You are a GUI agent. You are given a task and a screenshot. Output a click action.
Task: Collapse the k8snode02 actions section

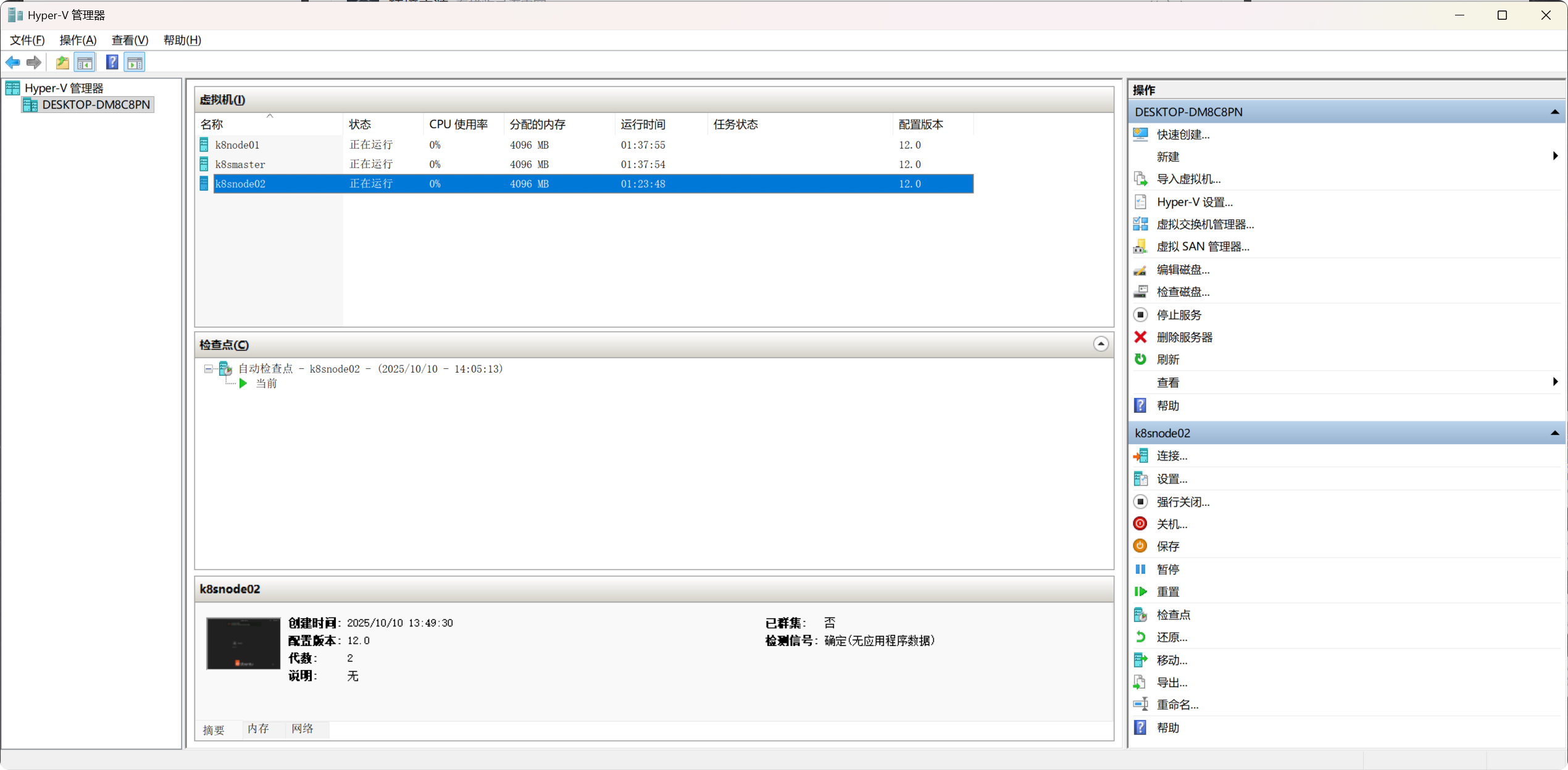click(x=1554, y=433)
